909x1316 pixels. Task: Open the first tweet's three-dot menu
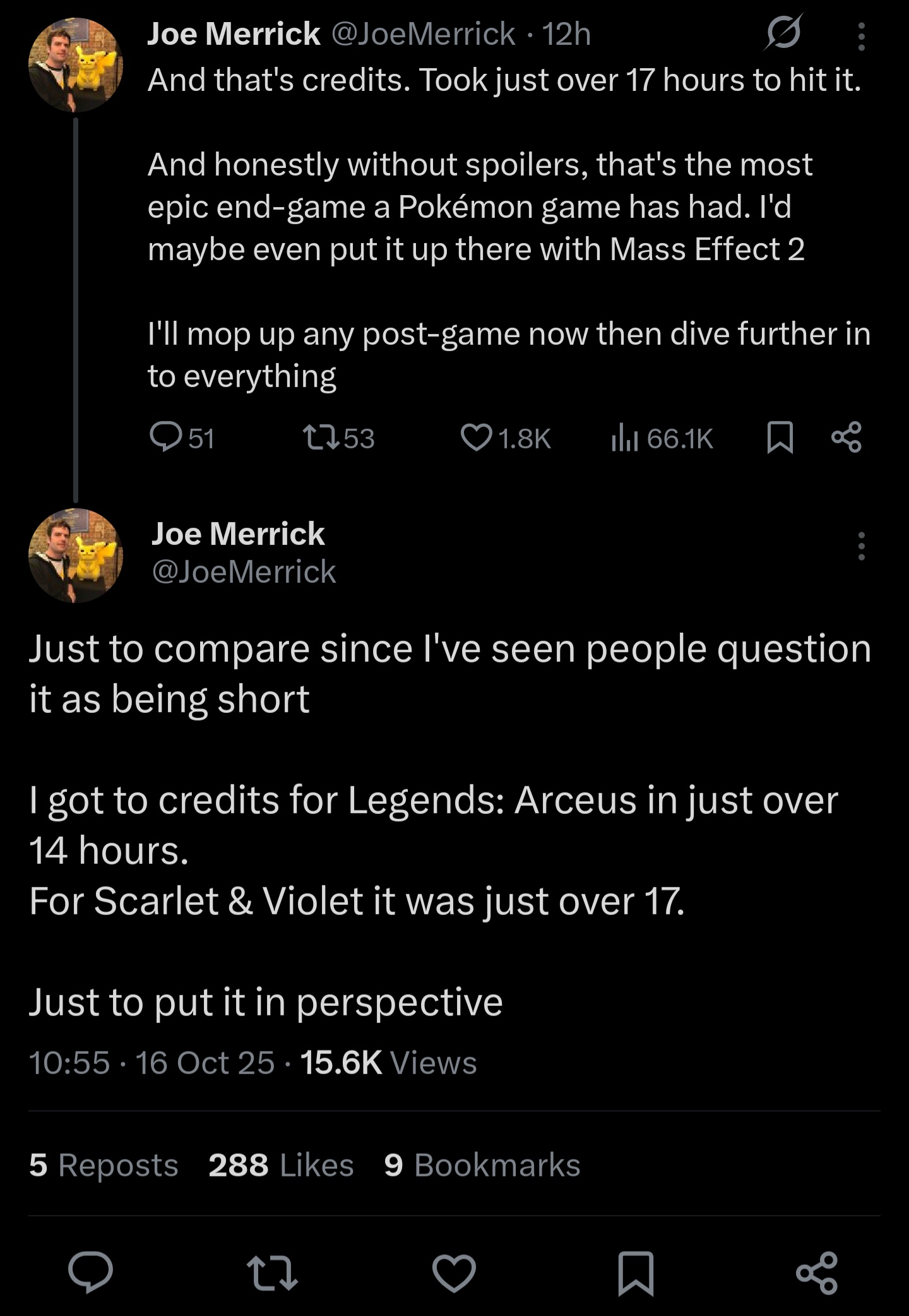click(x=861, y=37)
